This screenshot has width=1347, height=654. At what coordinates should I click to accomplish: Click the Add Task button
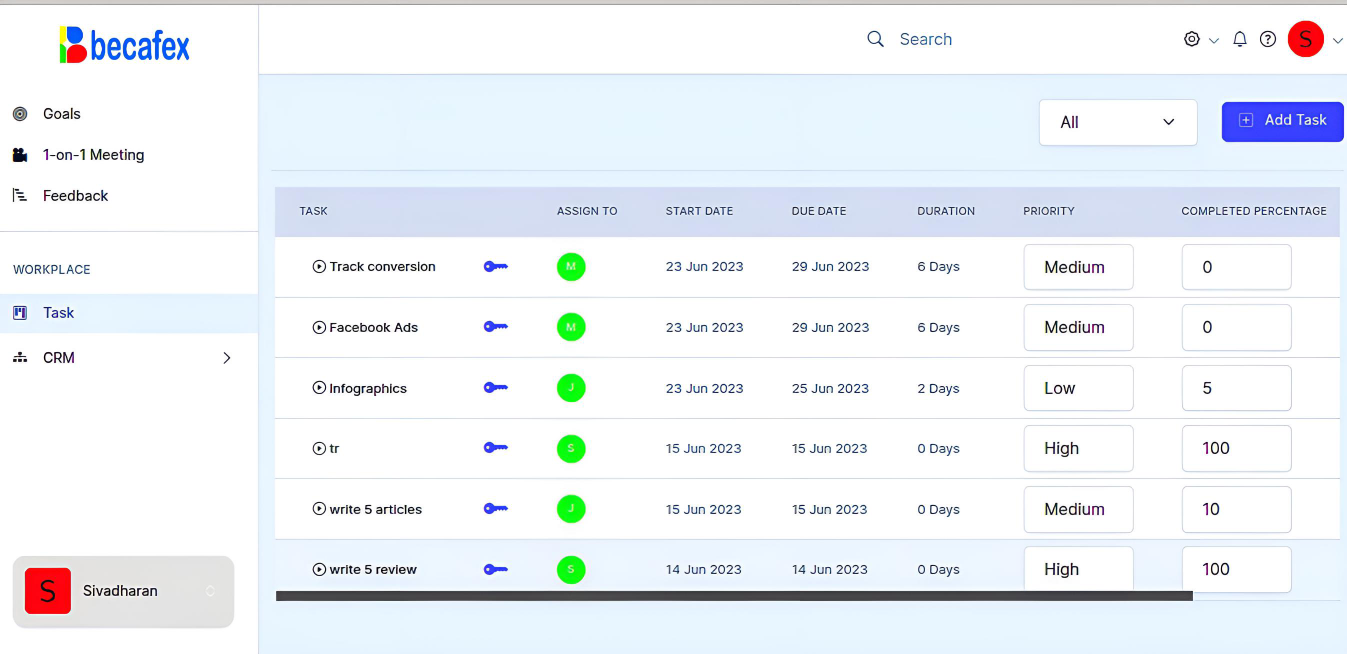pyautogui.click(x=1282, y=121)
